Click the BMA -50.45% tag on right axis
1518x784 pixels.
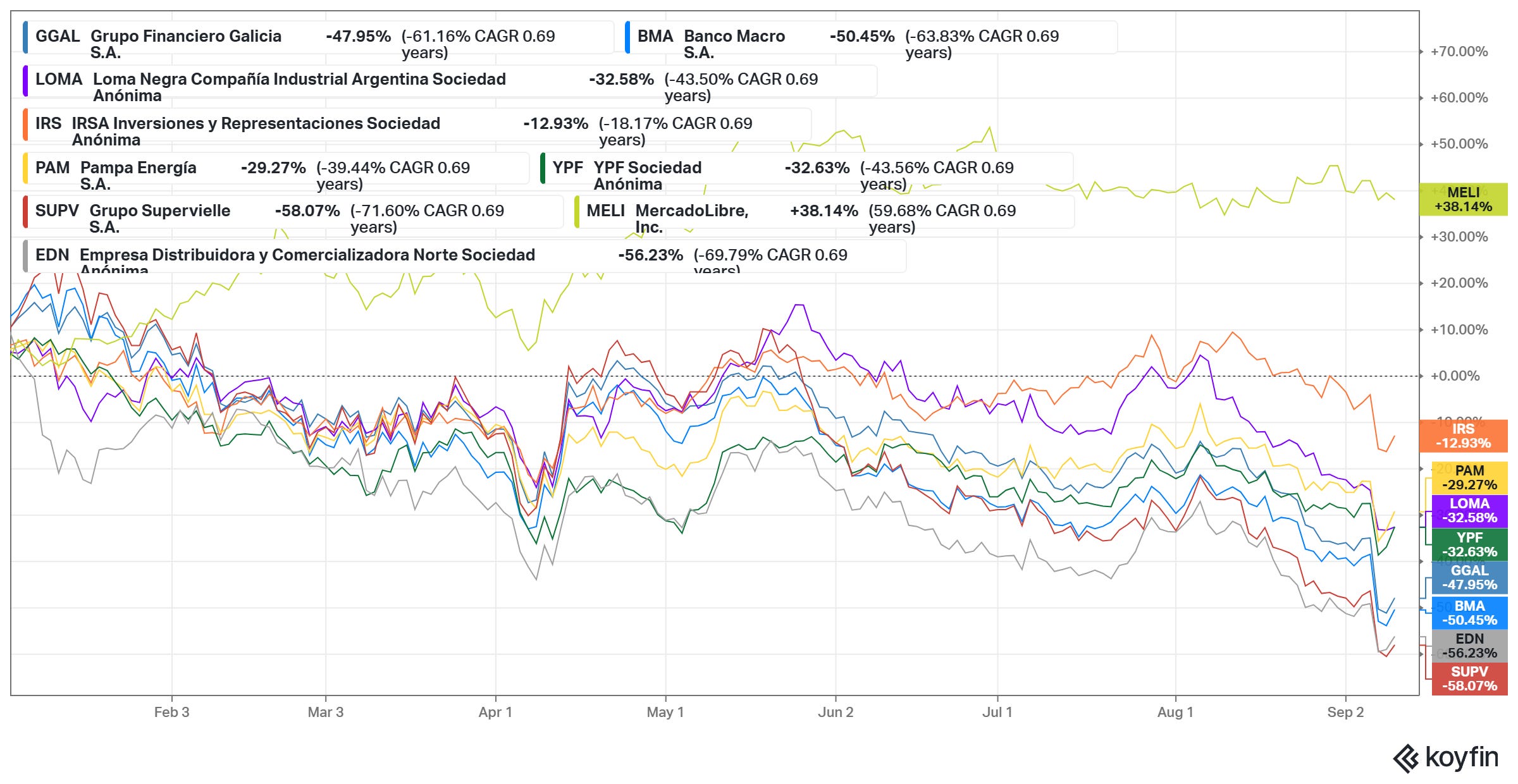(x=1469, y=613)
